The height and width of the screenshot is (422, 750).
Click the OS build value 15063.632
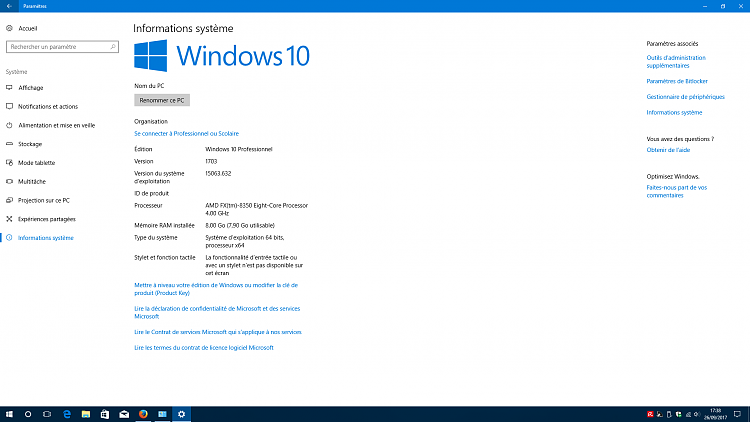click(x=218, y=174)
